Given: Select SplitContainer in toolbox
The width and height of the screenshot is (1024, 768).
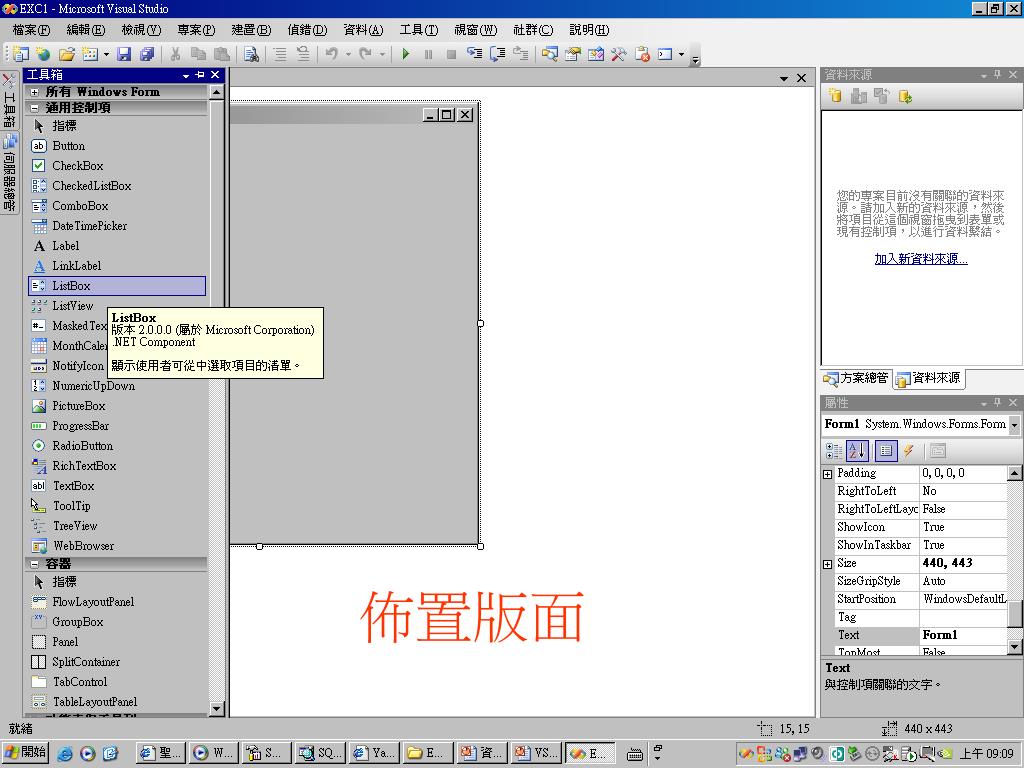Looking at the screenshot, I should 118,662.
